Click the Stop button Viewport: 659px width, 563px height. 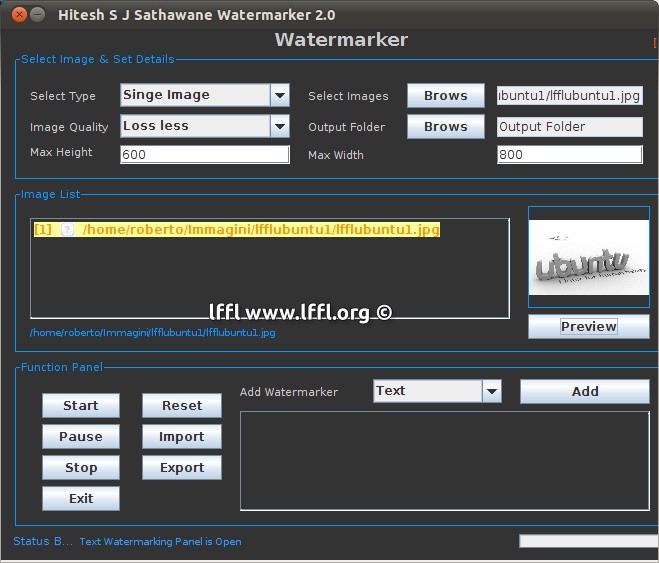81,468
